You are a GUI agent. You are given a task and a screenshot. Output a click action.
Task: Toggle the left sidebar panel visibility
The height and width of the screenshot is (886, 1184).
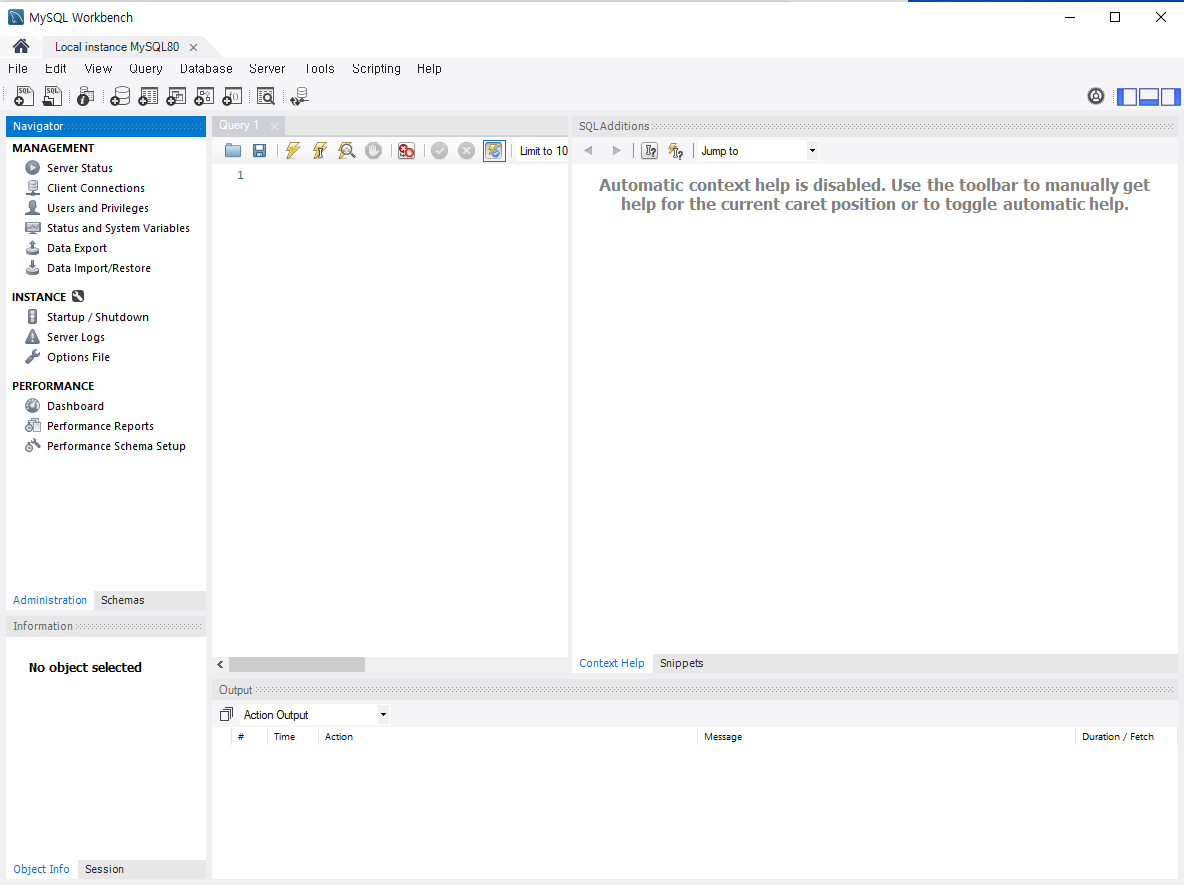pos(1127,97)
